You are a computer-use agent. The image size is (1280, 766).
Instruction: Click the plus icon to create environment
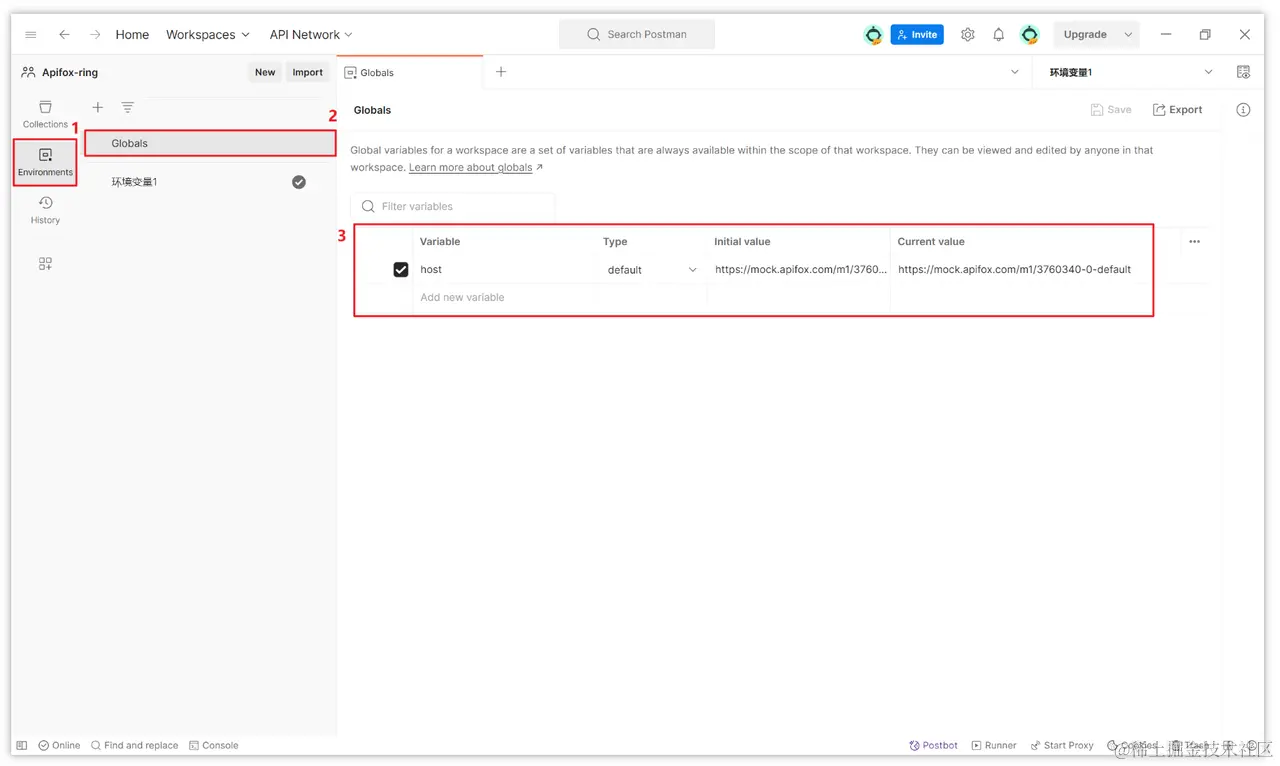point(97,108)
